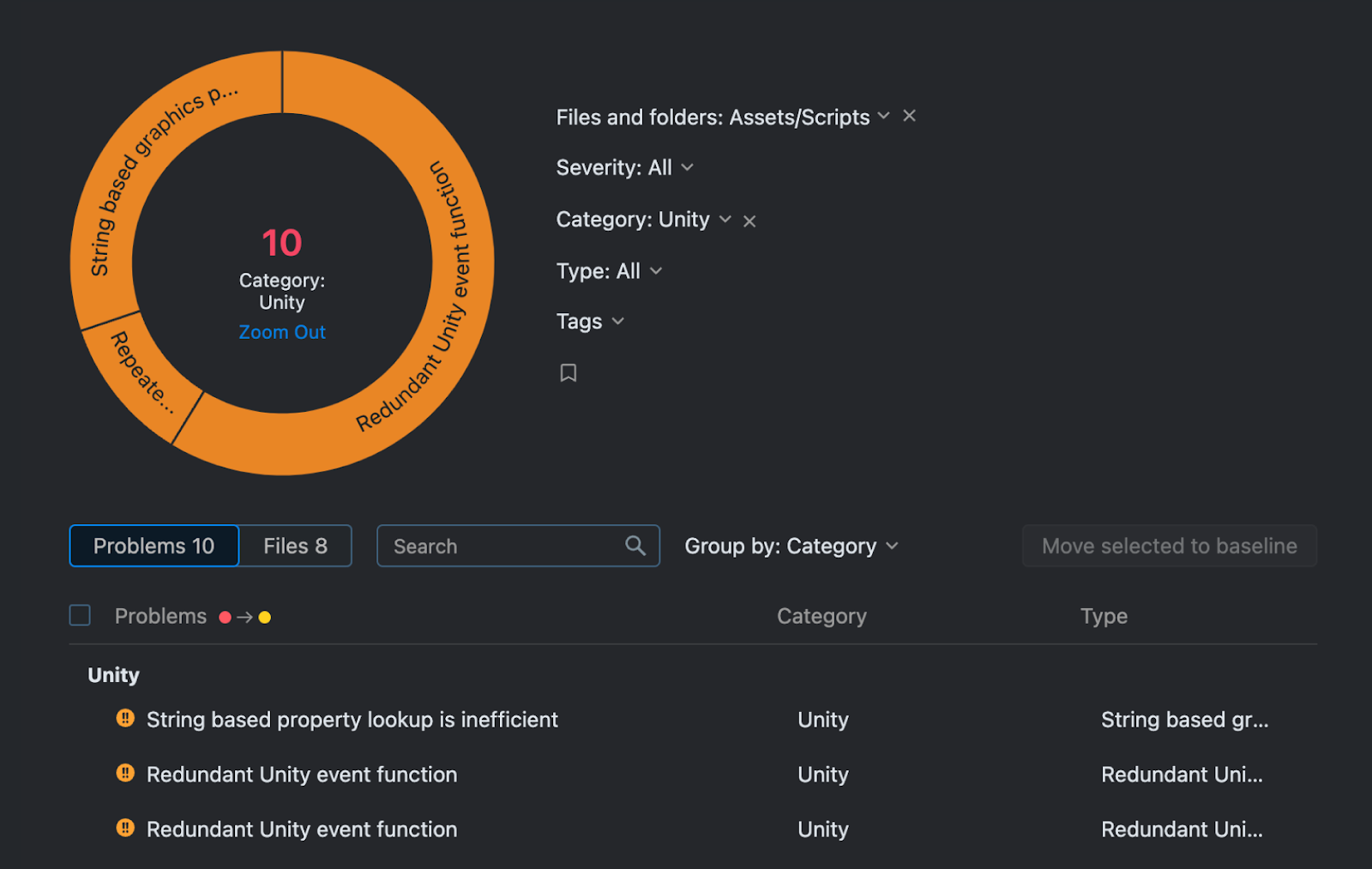The width and height of the screenshot is (1372, 869).
Task: Select the Problems 10 tab
Action: 154,546
